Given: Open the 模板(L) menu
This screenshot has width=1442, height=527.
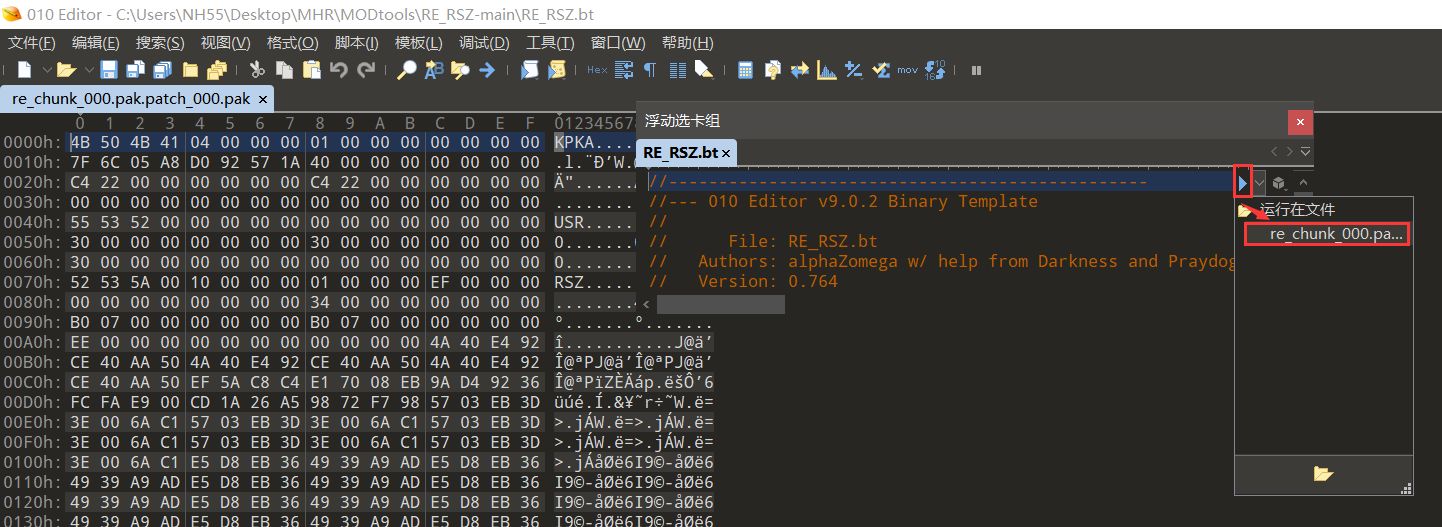Looking at the screenshot, I should tap(417, 43).
